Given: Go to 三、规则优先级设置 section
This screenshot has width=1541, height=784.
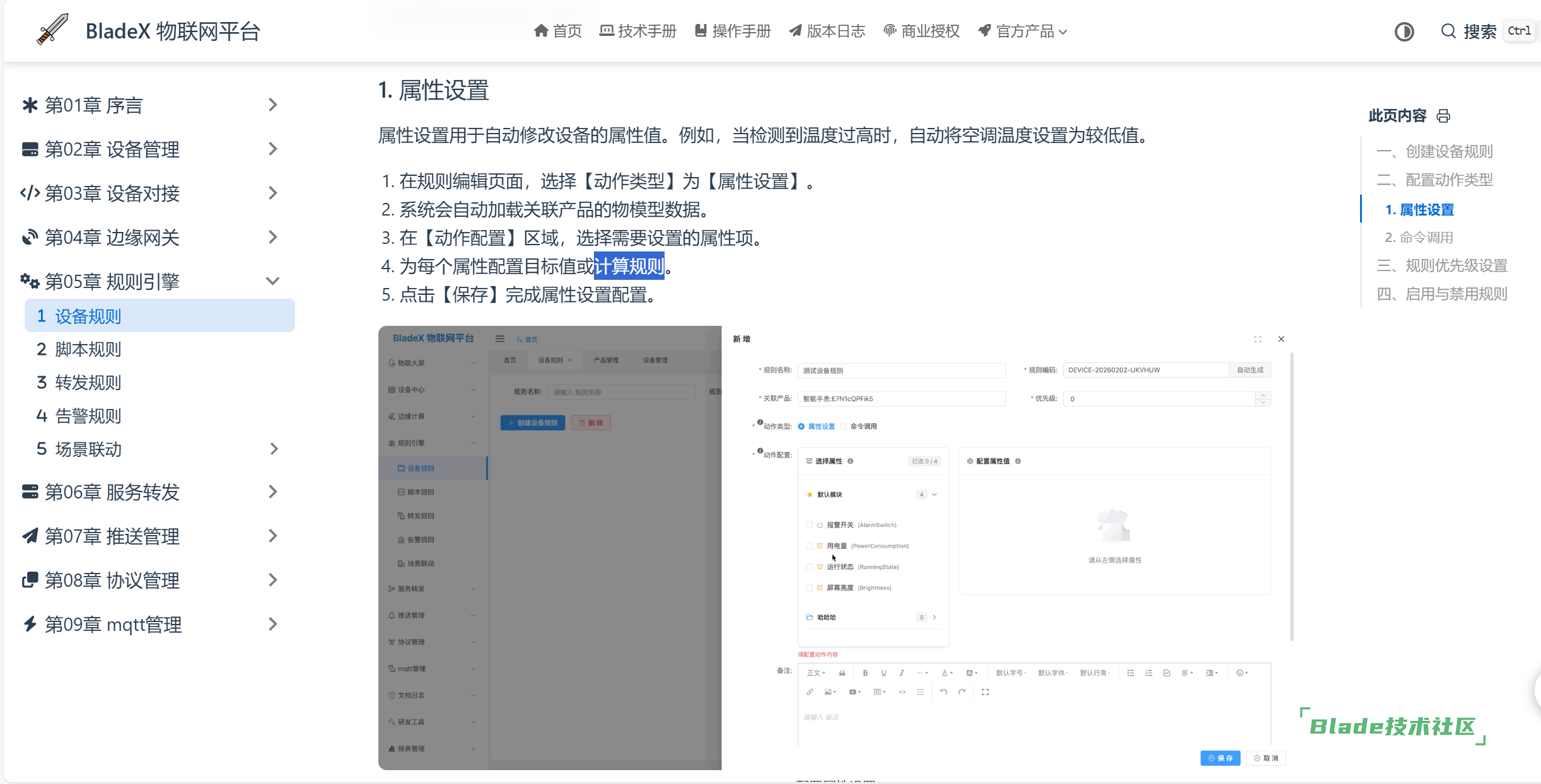Looking at the screenshot, I should 1441,266.
